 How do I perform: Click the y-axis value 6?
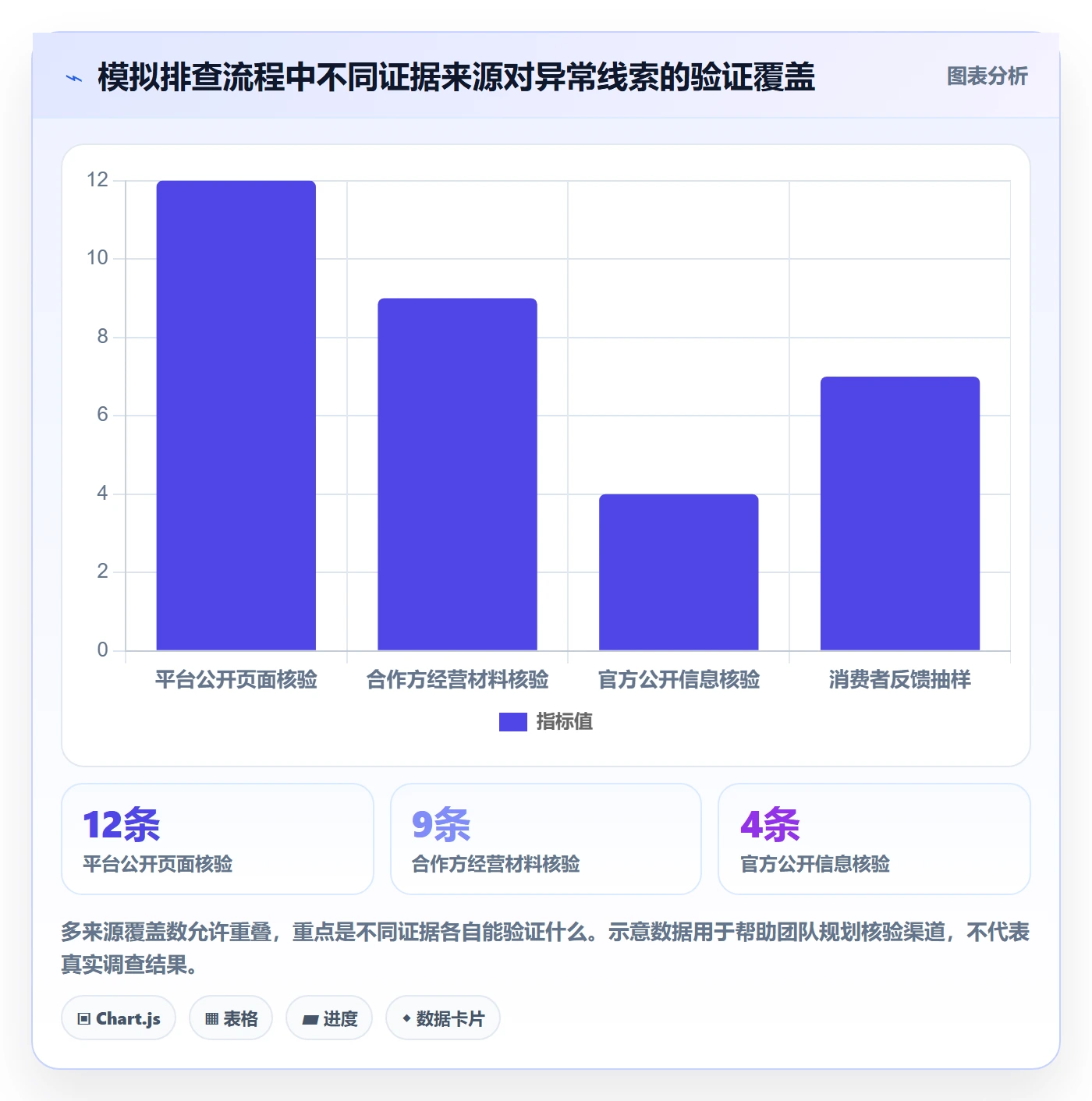tap(102, 415)
